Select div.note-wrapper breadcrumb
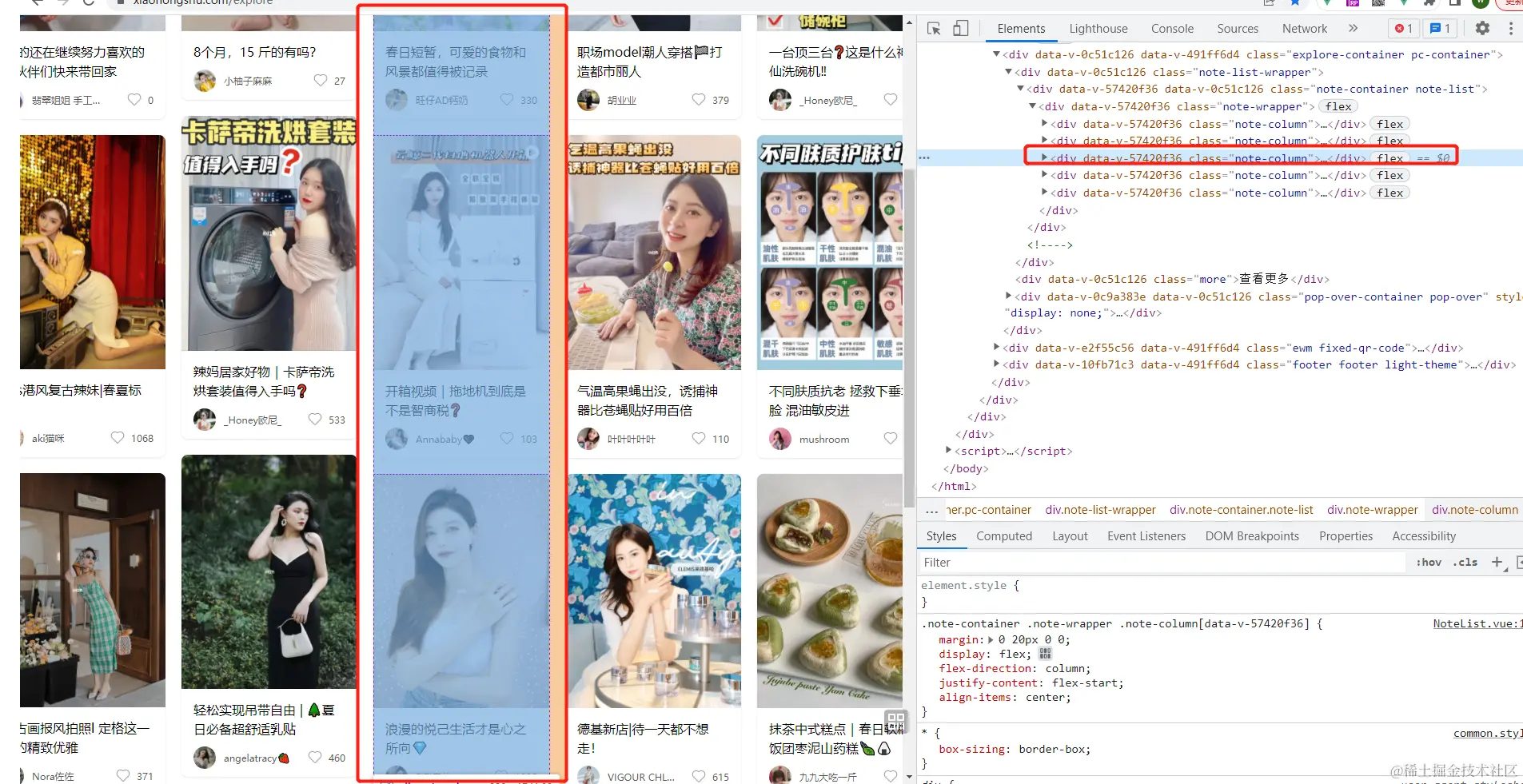This screenshot has width=1523, height=784. [x=1372, y=510]
